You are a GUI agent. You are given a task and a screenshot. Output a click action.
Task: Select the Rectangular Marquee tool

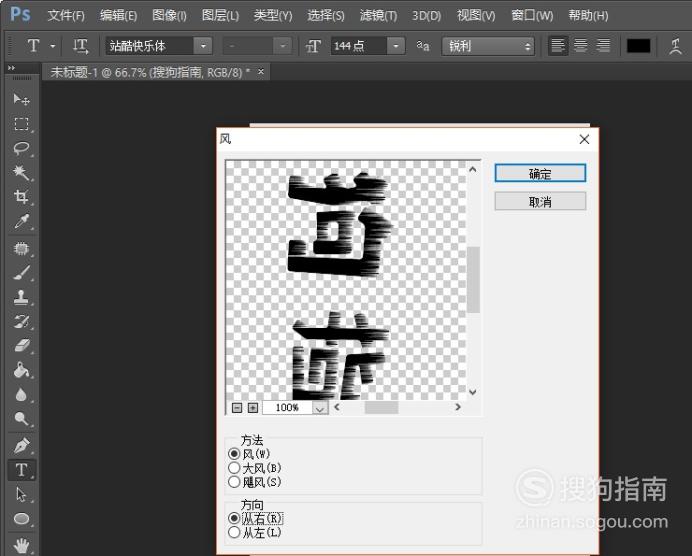[x=21, y=124]
